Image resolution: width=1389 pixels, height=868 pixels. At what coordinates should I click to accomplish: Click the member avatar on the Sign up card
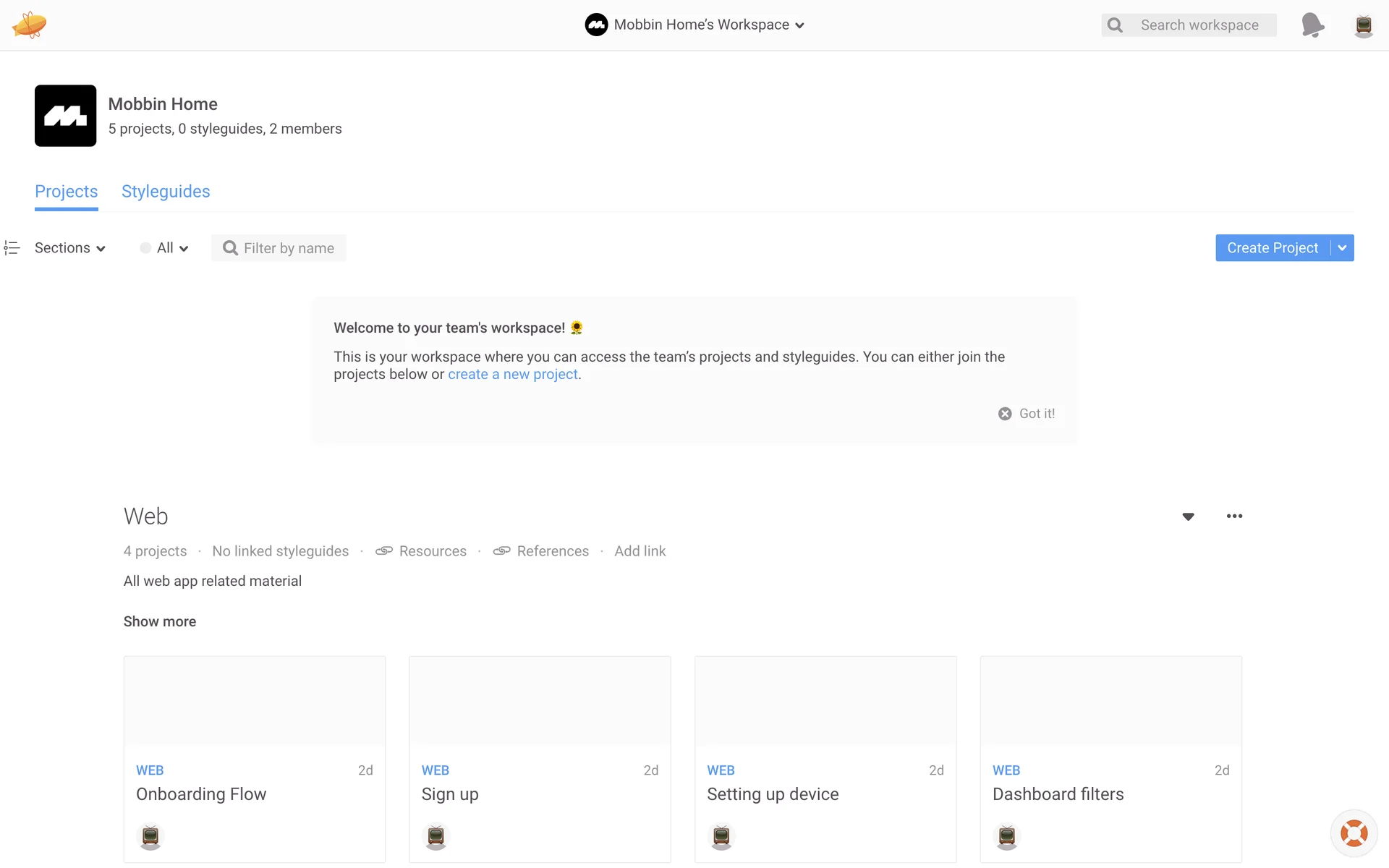pos(436,836)
